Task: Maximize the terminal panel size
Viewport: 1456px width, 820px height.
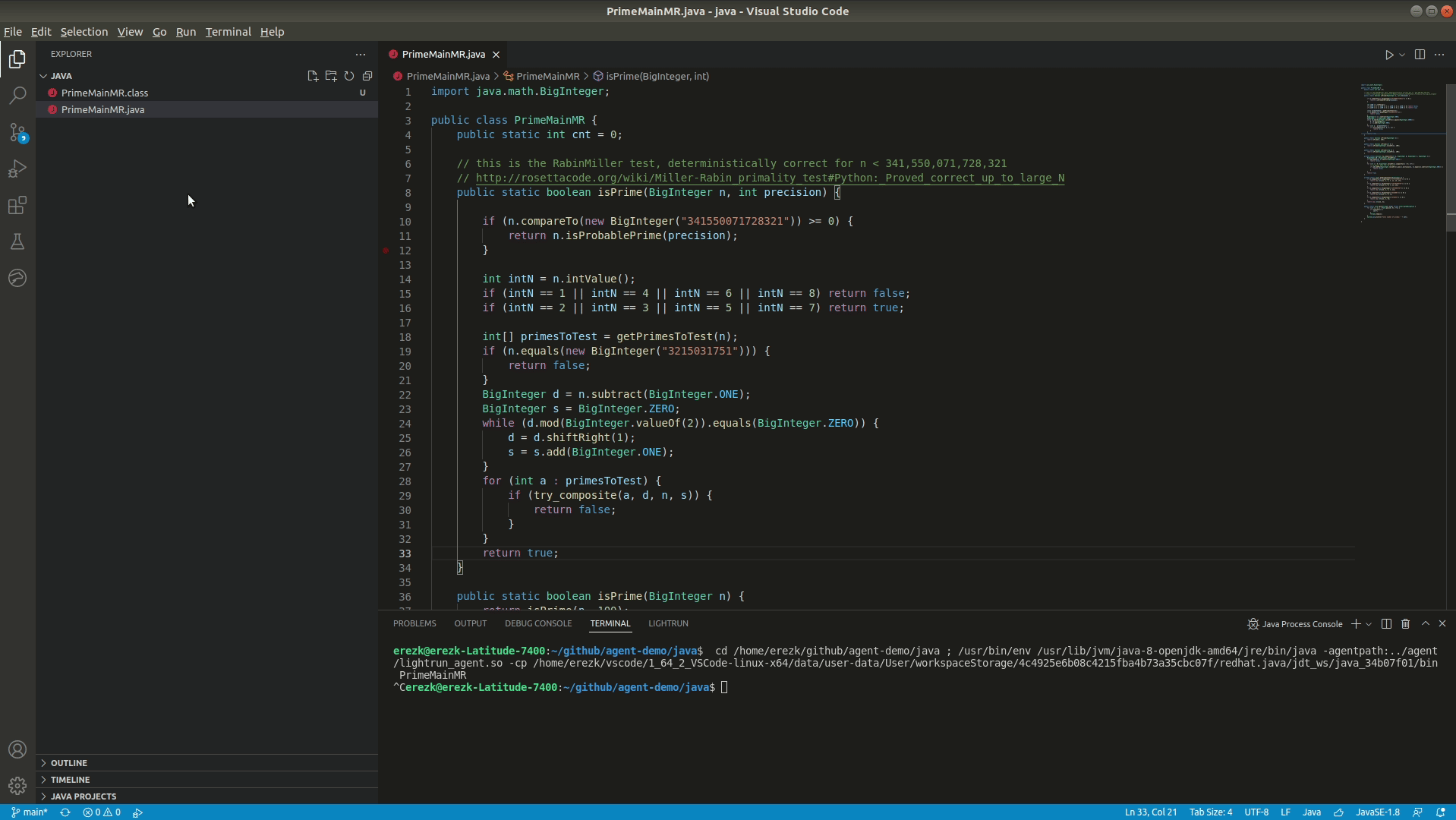Action: pyautogui.click(x=1425, y=624)
